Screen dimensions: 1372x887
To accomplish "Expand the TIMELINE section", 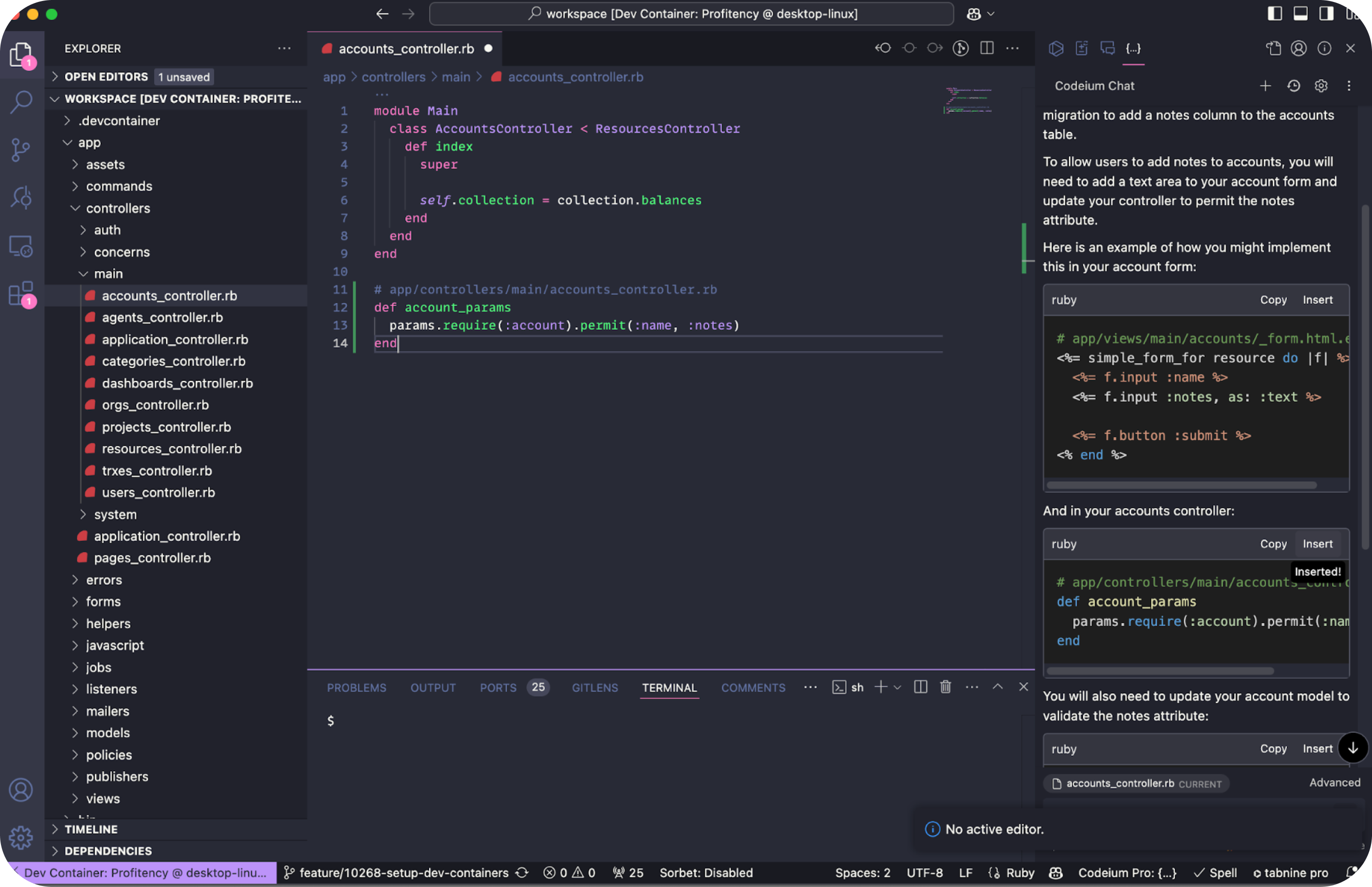I will pyautogui.click(x=90, y=829).
